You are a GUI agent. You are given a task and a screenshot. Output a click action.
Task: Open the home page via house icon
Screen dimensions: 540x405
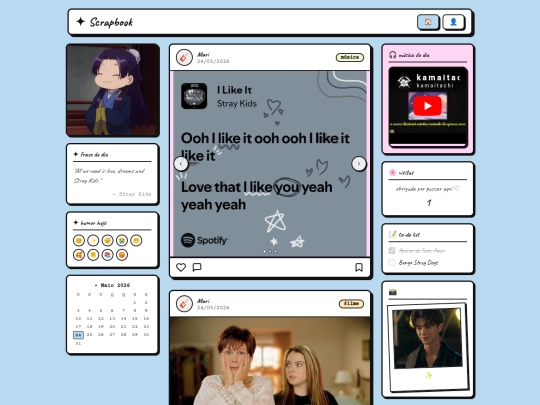point(428,22)
